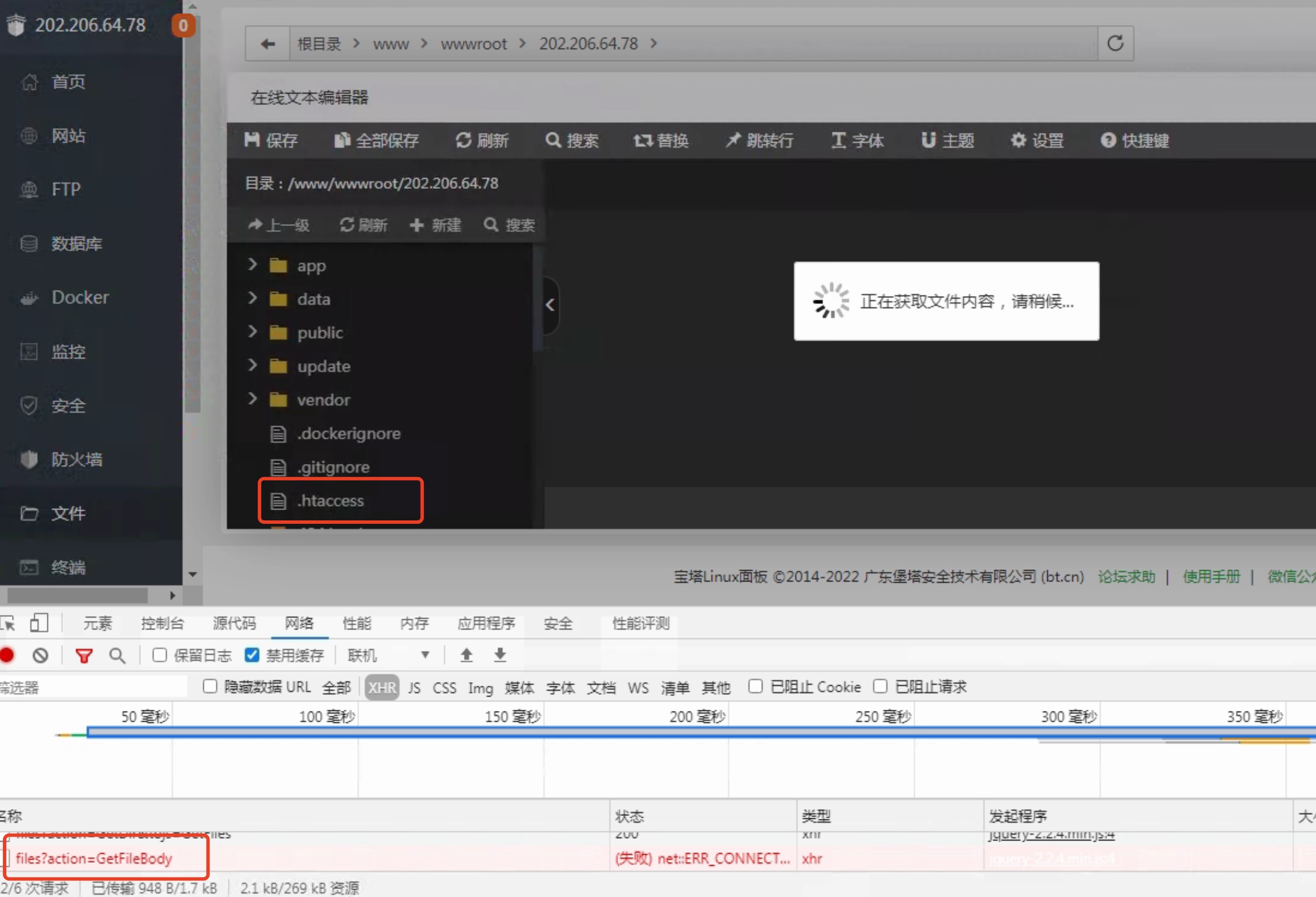This screenshot has width=1316, height=897.
Task: Go up with 上一级 button
Action: (278, 225)
